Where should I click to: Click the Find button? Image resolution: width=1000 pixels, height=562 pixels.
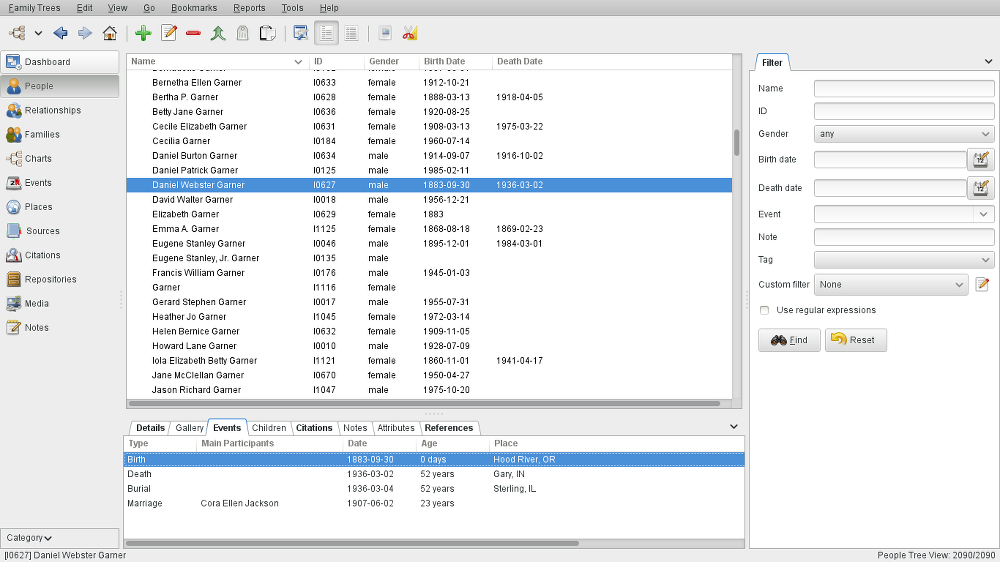tap(789, 340)
